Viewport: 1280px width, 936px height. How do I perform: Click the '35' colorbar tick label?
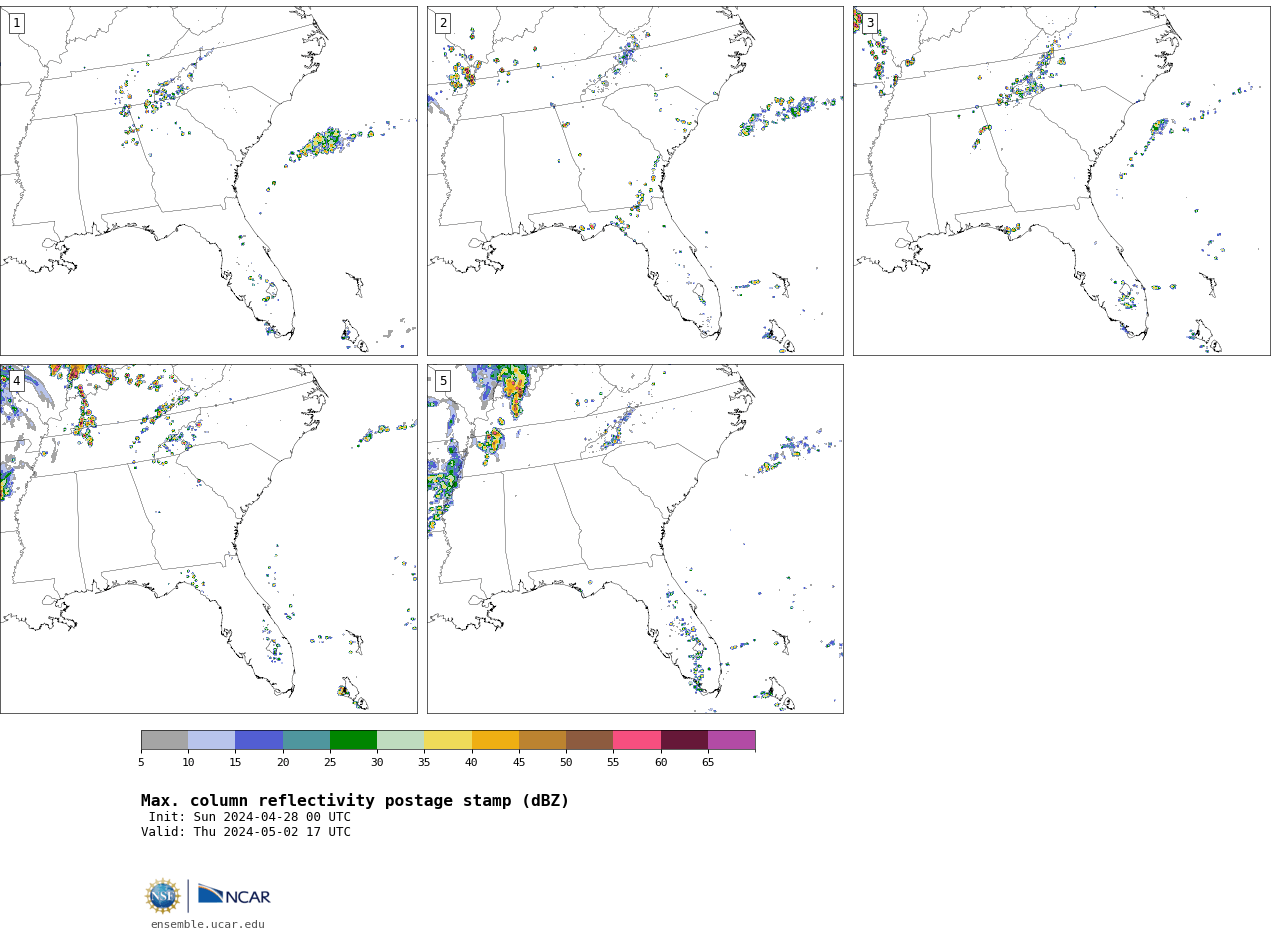click(424, 763)
